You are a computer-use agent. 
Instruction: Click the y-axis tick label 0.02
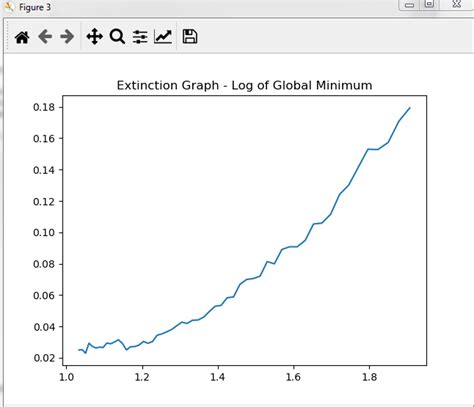point(45,358)
